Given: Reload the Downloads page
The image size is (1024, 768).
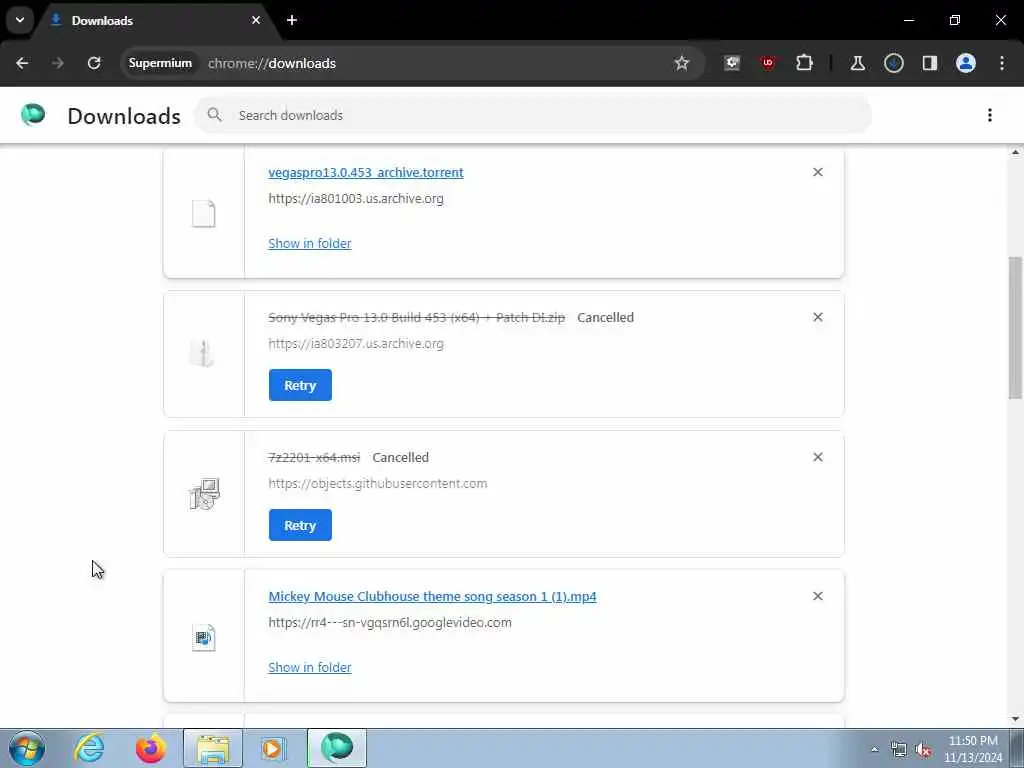Looking at the screenshot, I should pos(94,63).
